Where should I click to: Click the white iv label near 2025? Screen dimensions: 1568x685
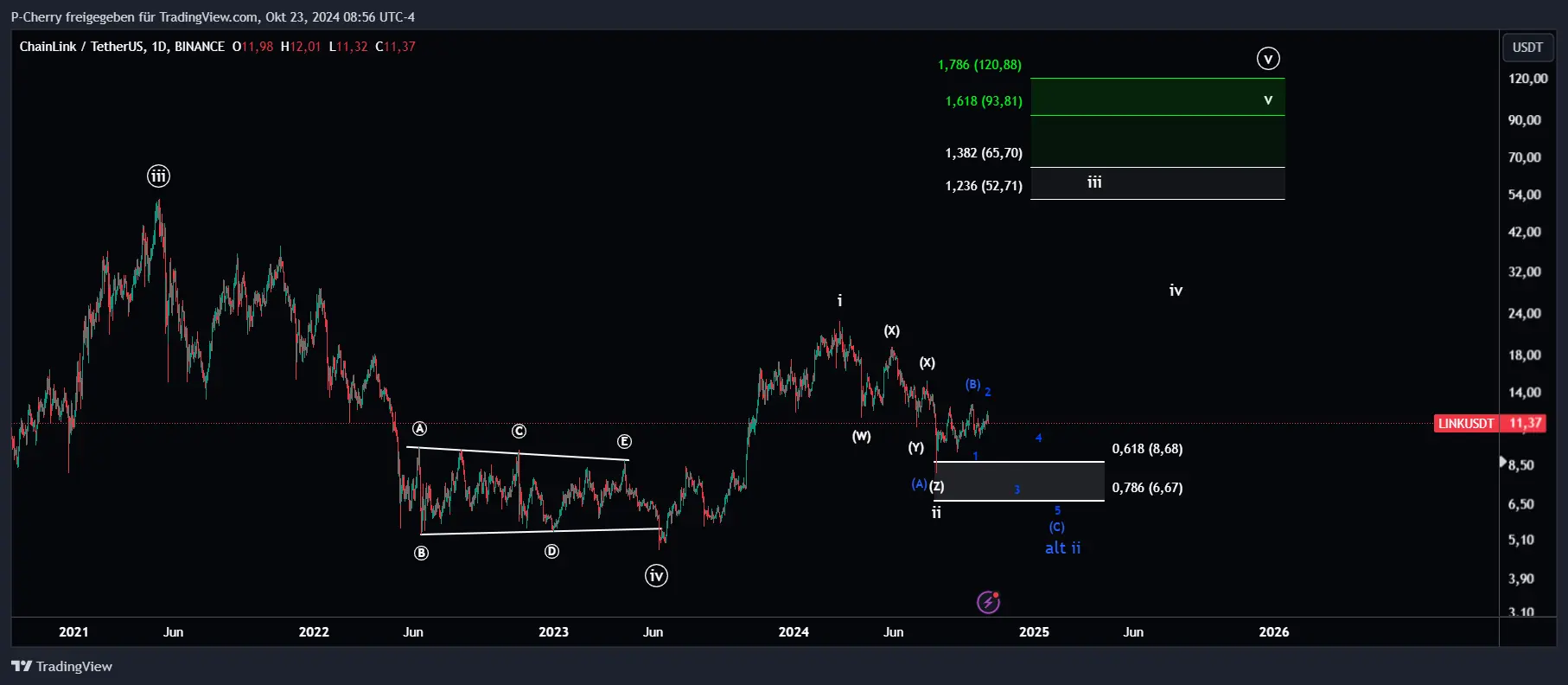point(1176,291)
